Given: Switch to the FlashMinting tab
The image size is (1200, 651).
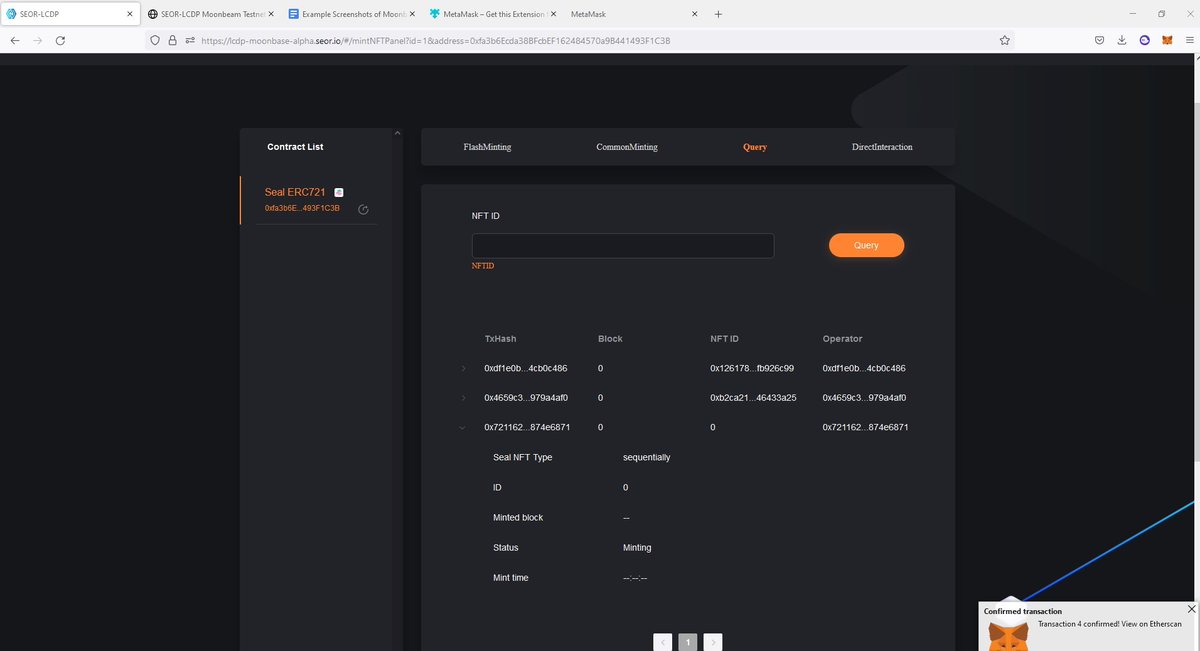Looking at the screenshot, I should (486, 147).
